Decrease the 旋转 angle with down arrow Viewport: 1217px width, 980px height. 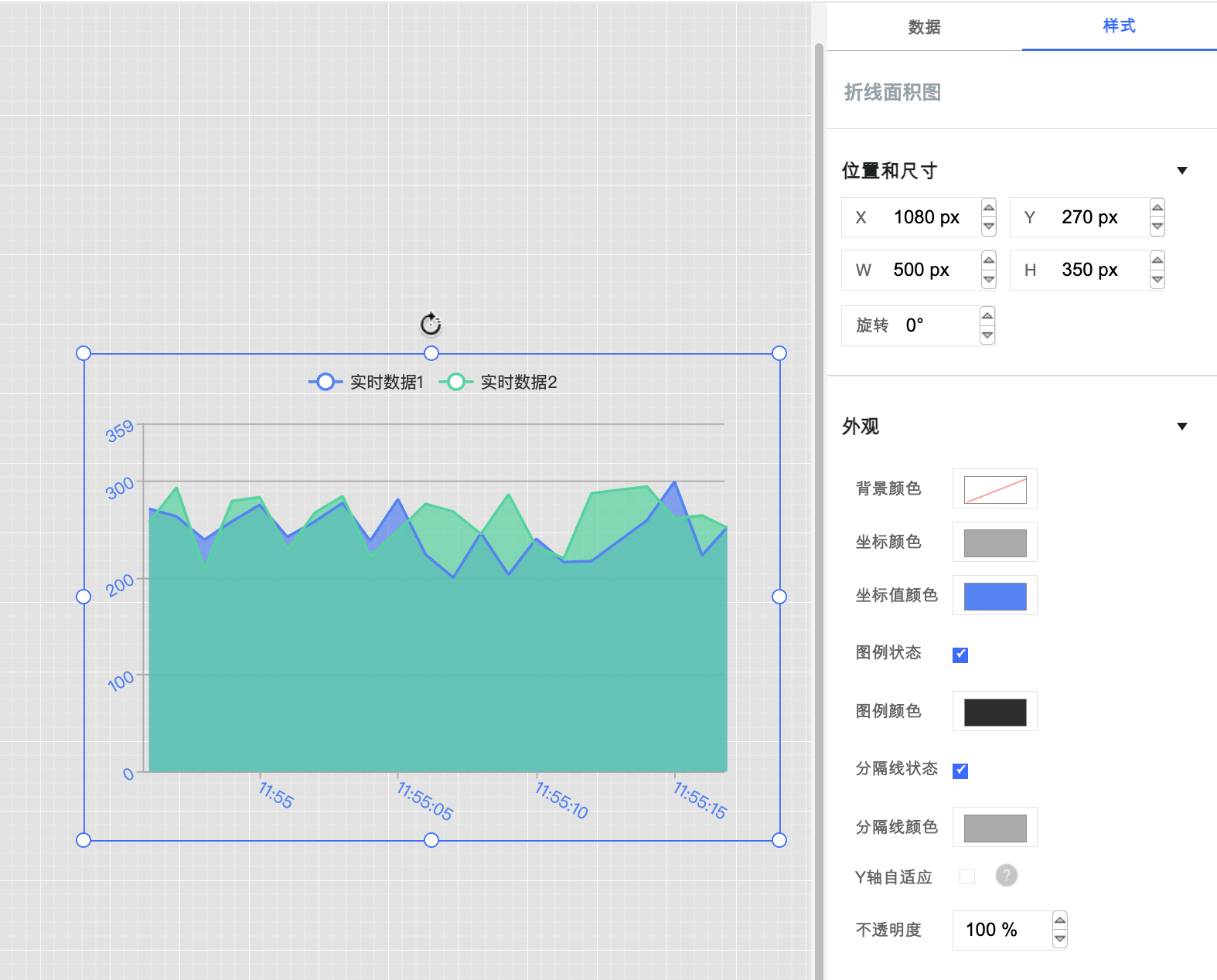(987, 335)
